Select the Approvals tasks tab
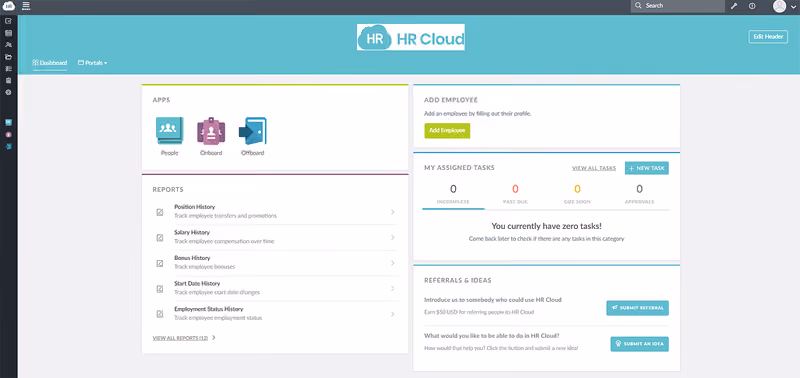This screenshot has width=800, height=378. pyautogui.click(x=639, y=194)
